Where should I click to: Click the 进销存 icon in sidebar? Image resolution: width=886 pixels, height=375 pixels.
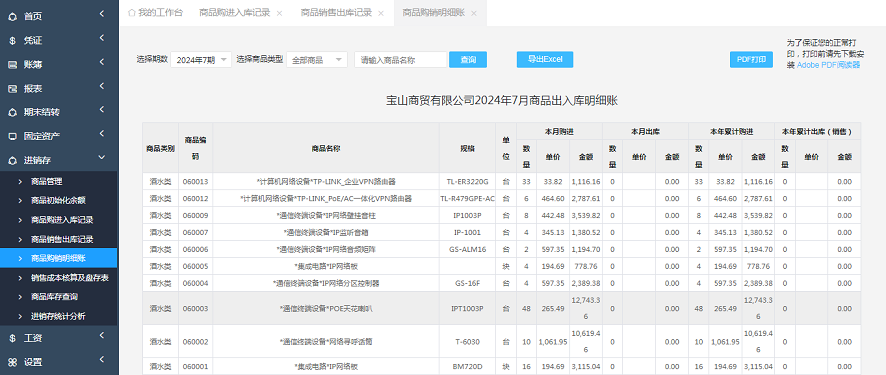pyautogui.click(x=12, y=160)
